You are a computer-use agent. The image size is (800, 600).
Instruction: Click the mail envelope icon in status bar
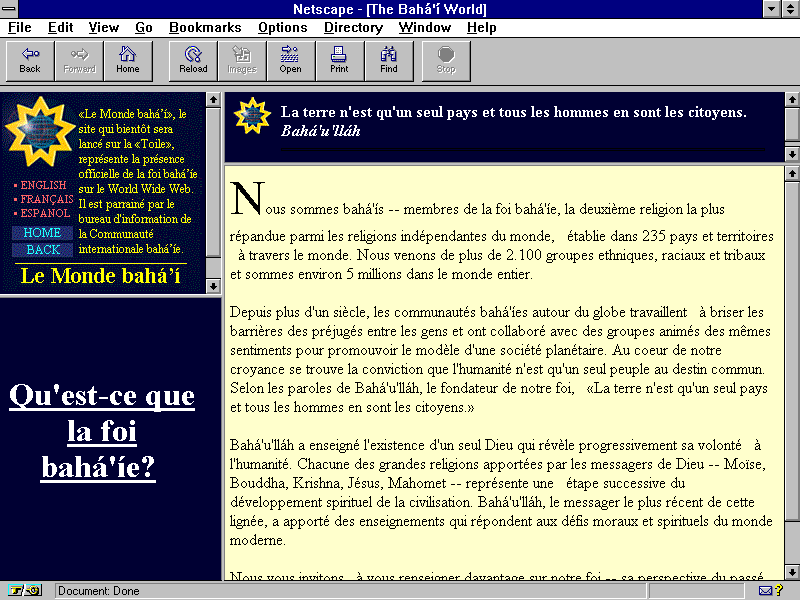tap(766, 591)
